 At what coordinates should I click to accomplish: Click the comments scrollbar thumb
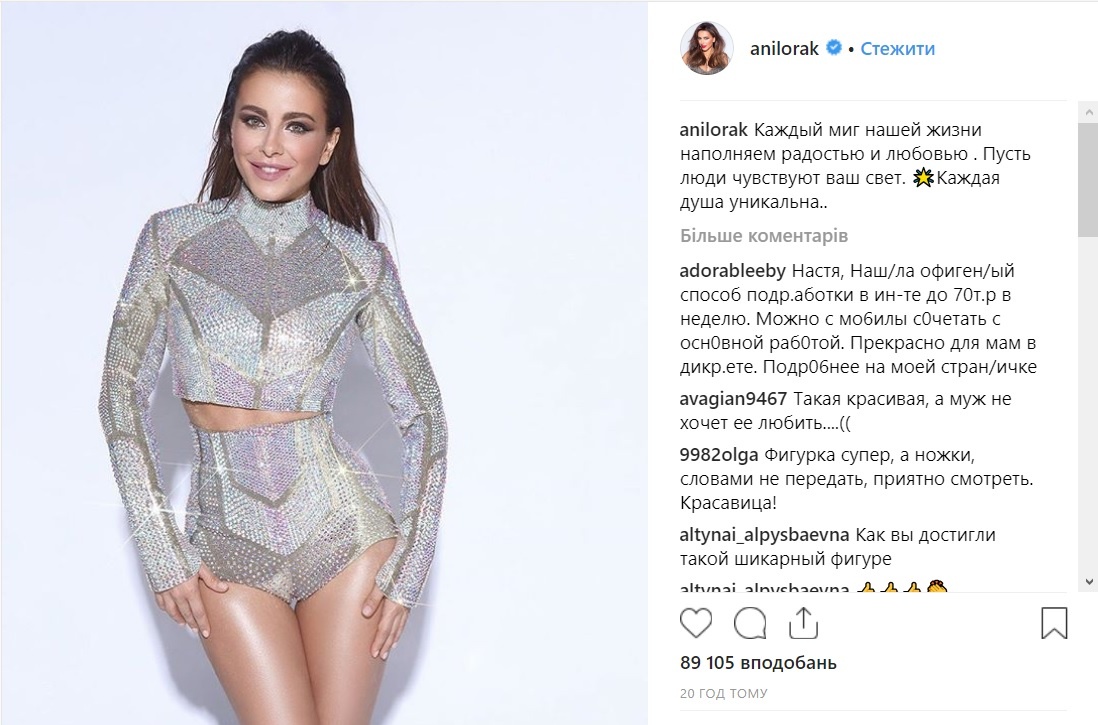(1088, 178)
